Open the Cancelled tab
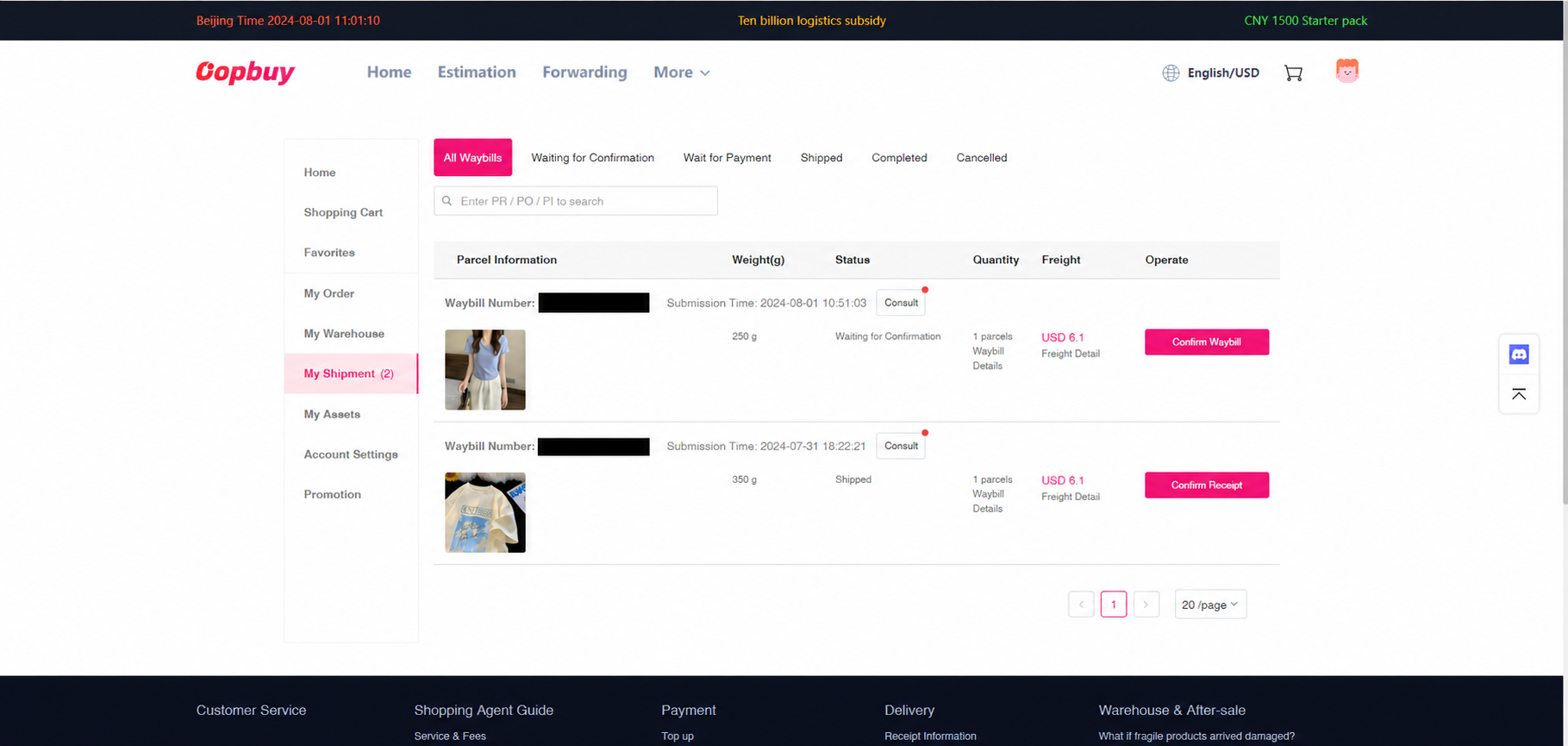 click(981, 158)
